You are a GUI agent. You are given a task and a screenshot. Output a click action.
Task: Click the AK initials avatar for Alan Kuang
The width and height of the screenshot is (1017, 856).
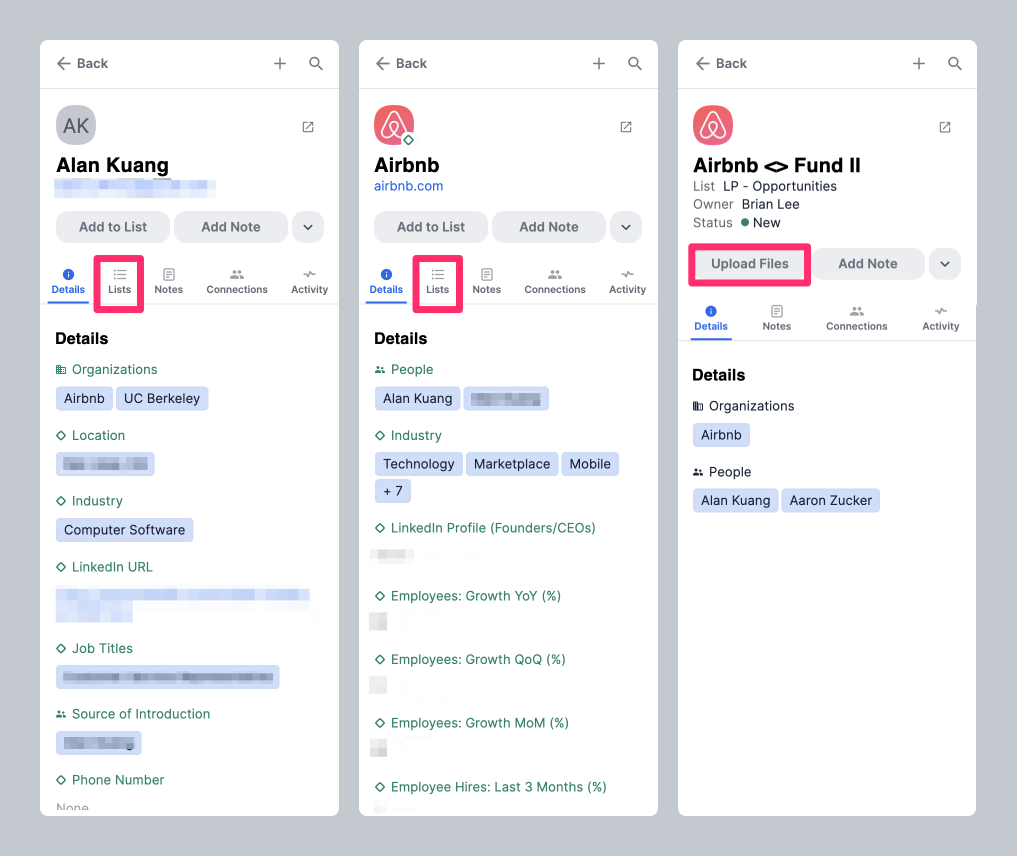[x=75, y=125]
